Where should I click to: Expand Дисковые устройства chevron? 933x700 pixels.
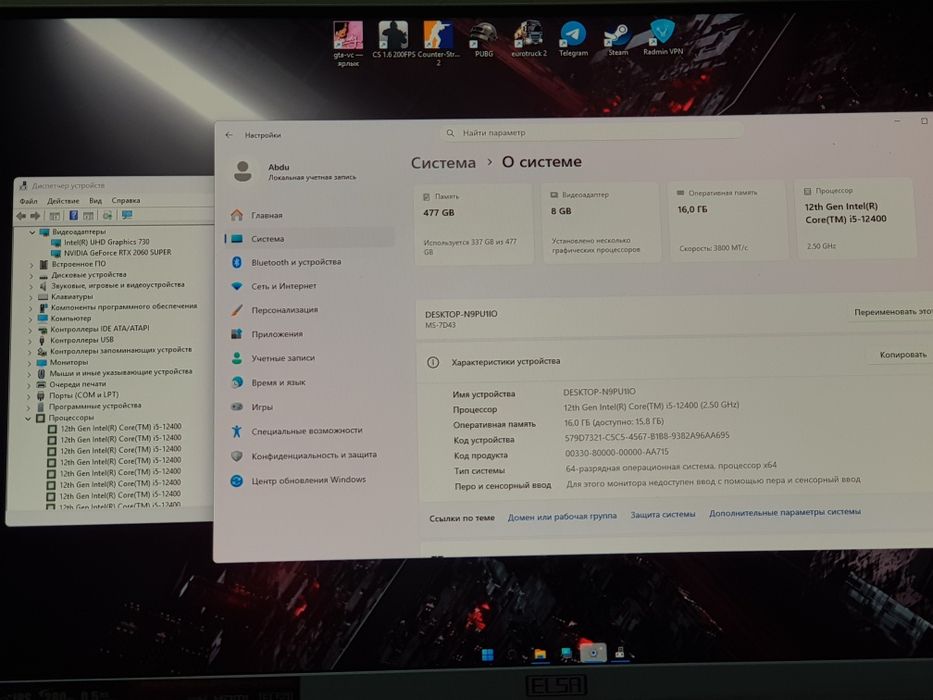[x=31, y=276]
